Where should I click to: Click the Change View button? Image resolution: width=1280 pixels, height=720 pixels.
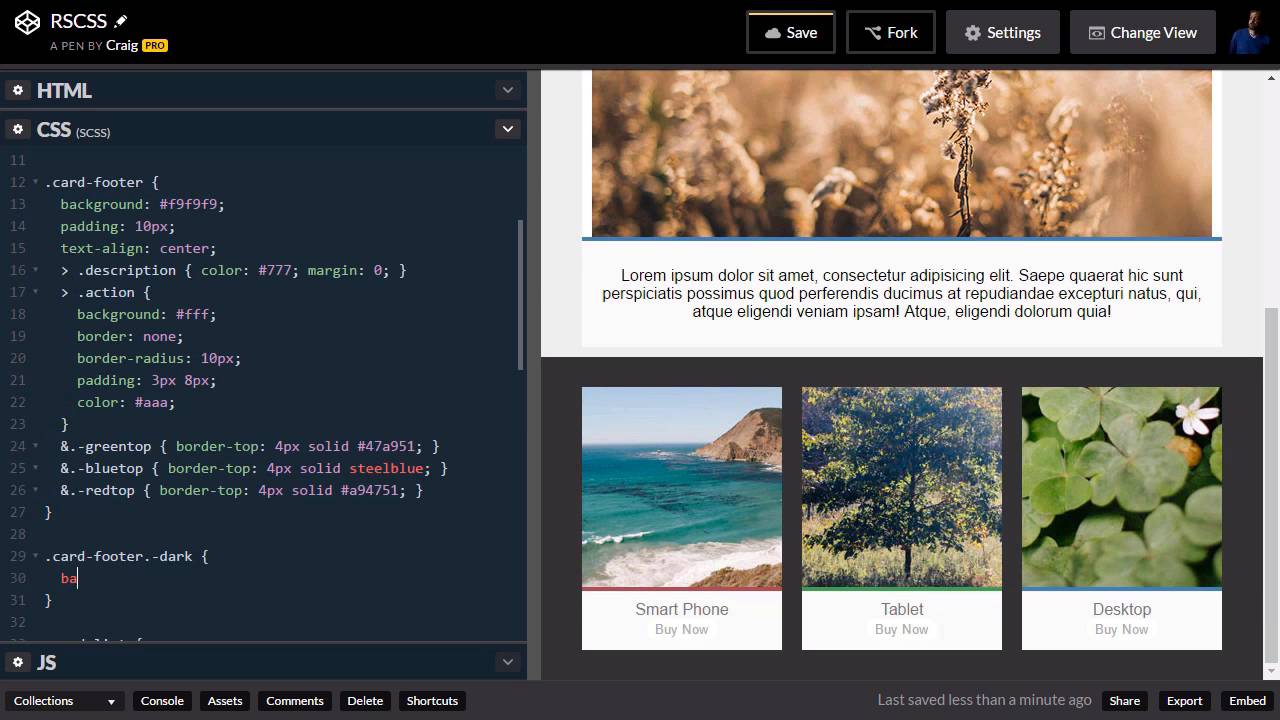[x=1142, y=33]
